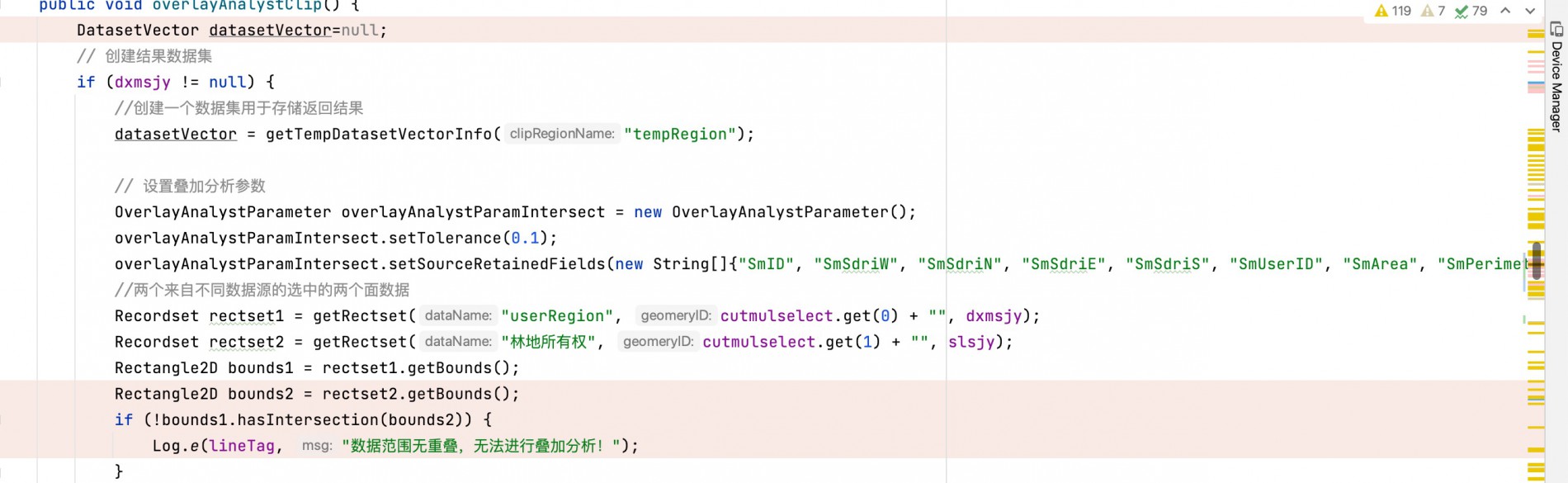Click the dataName hint before "userRegion"
Image resolution: width=1568 pixels, height=483 pixels.
pos(458,315)
